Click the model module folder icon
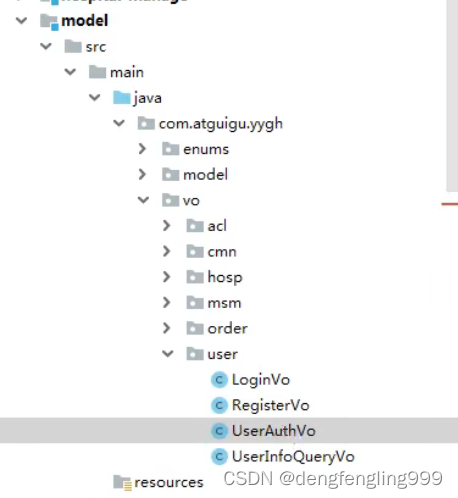 pos(49,22)
